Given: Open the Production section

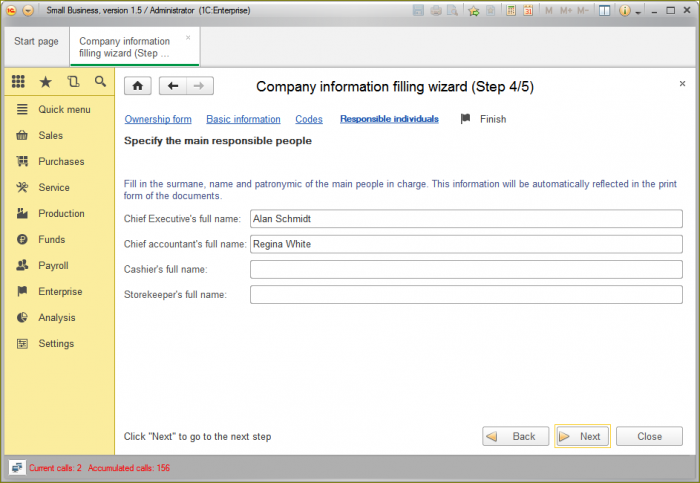Looking at the screenshot, I should [x=60, y=213].
